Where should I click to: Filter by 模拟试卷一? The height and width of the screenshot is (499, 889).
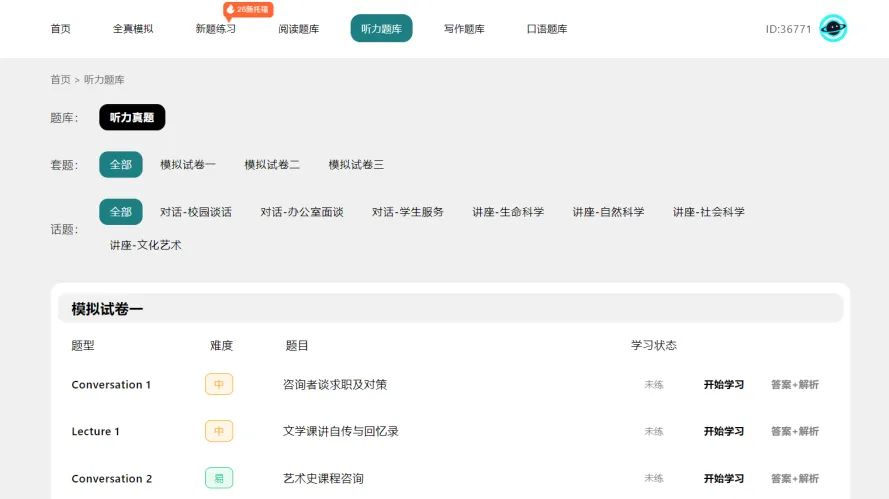pyautogui.click(x=188, y=164)
